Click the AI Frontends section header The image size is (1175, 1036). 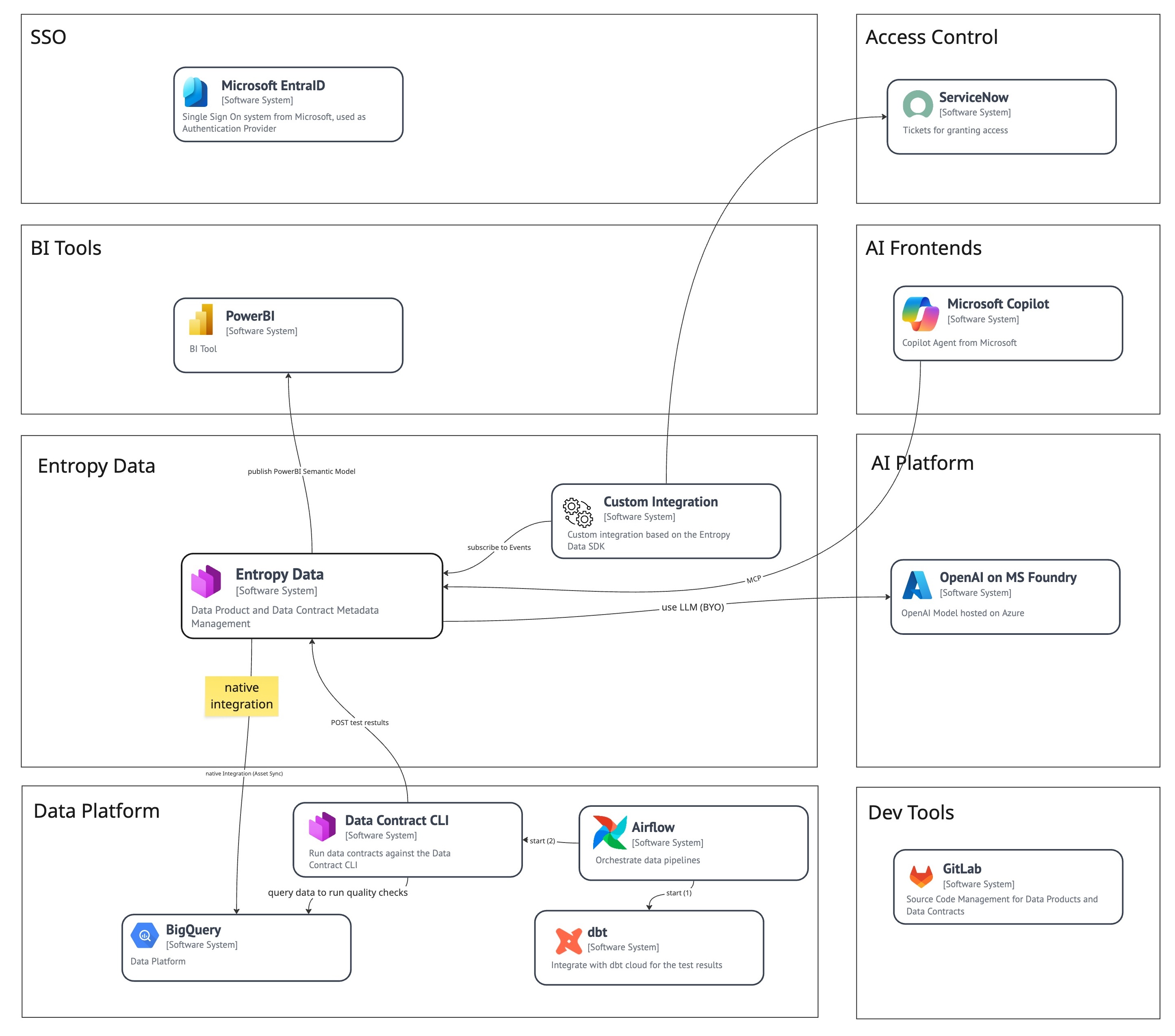923,248
